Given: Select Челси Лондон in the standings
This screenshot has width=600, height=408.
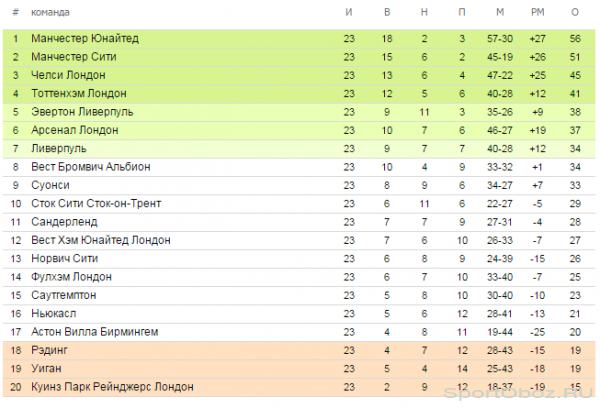Looking at the screenshot, I should 68,75.
